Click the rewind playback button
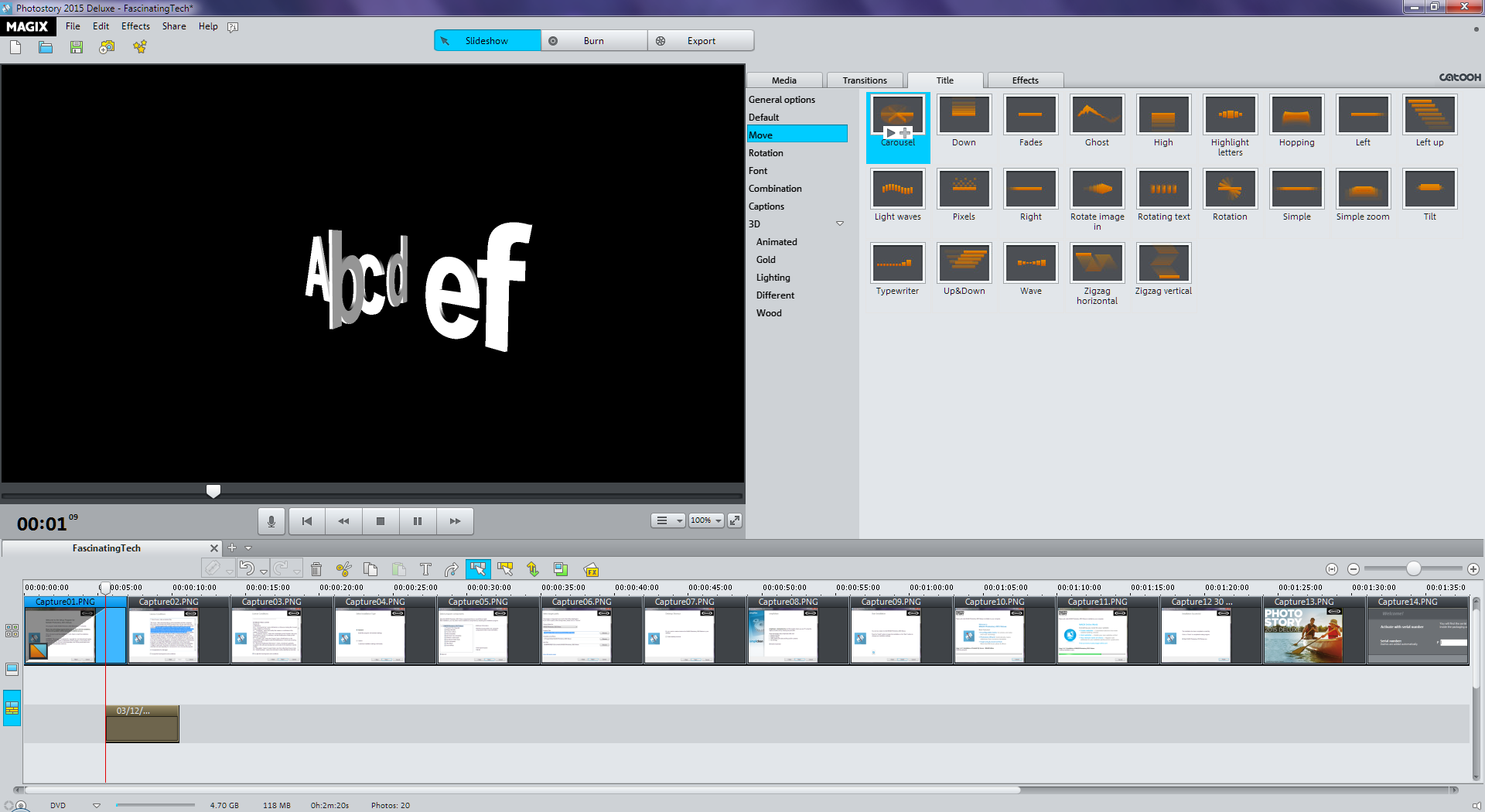 tap(343, 521)
